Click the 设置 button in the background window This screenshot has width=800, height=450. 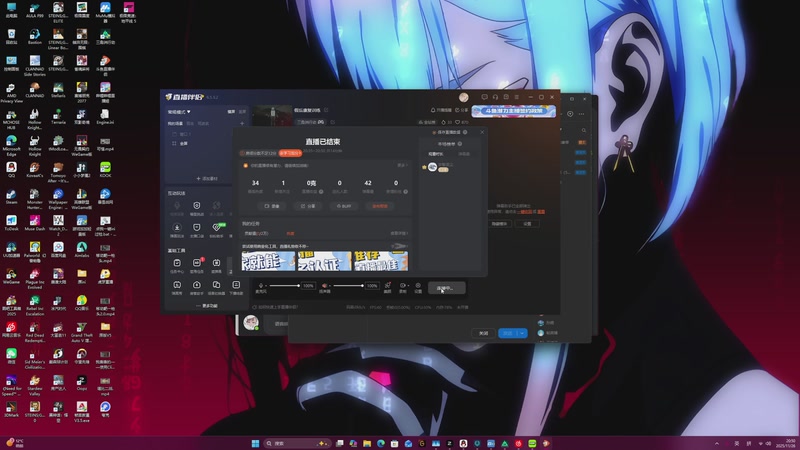[x=527, y=223]
